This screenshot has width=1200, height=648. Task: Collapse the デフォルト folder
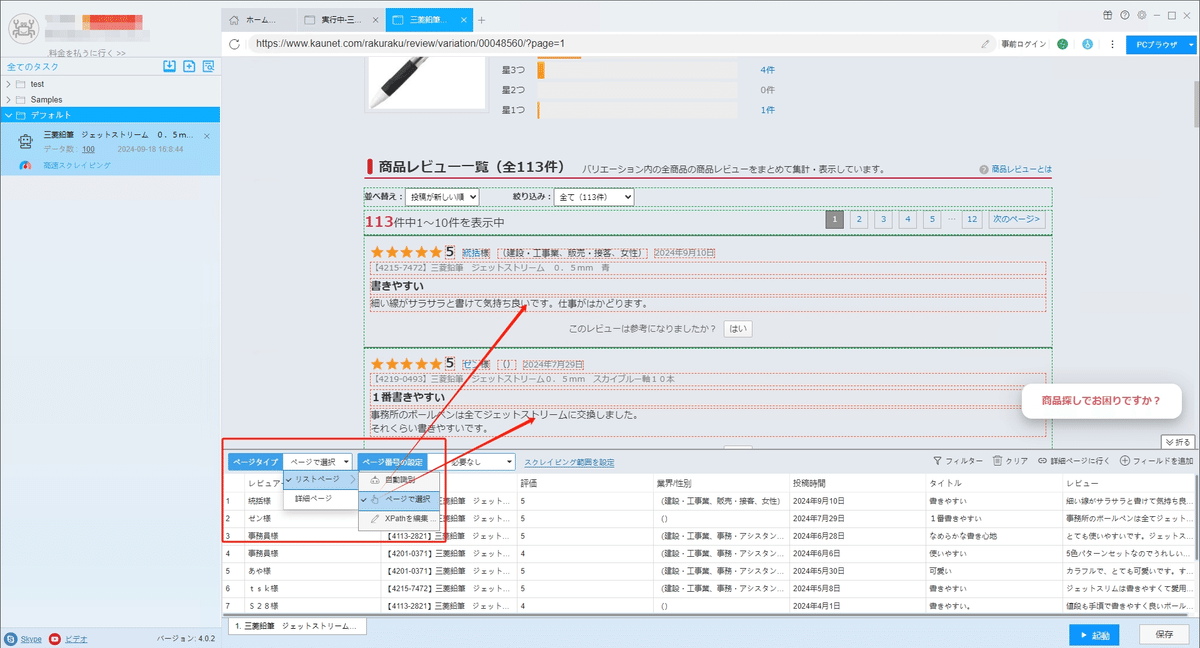coord(8,115)
